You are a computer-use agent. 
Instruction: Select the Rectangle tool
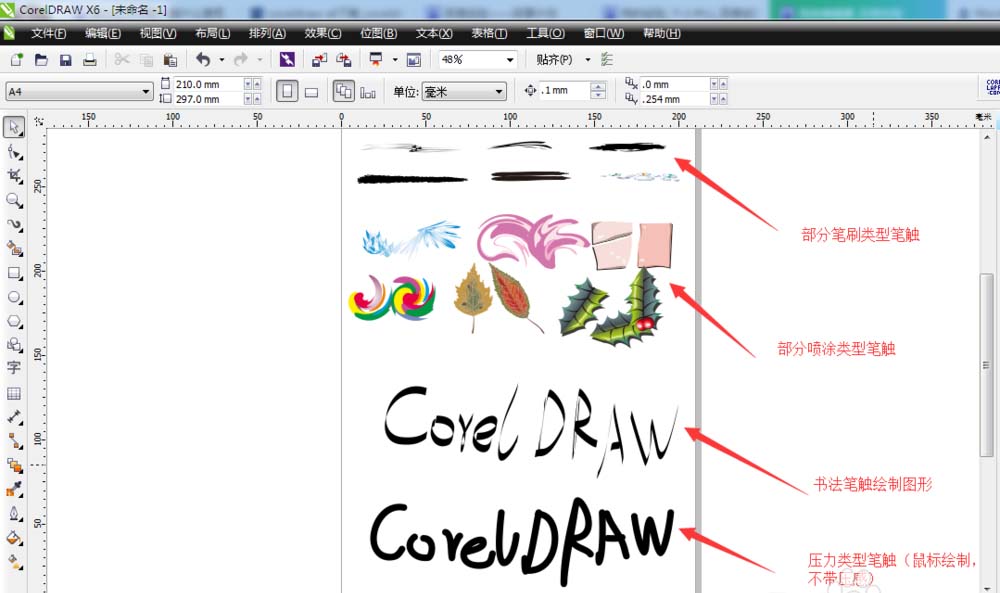point(14,274)
